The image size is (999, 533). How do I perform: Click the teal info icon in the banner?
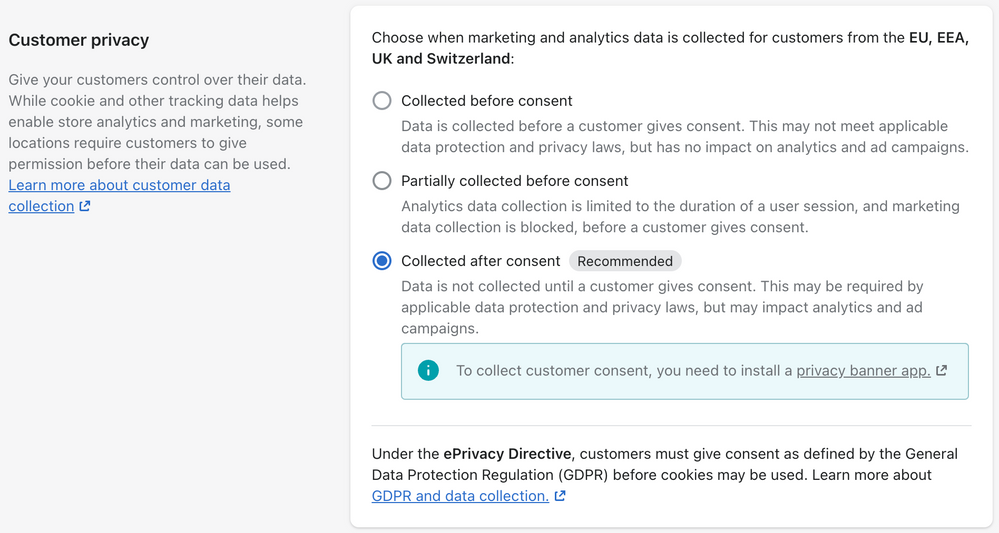(x=428, y=371)
